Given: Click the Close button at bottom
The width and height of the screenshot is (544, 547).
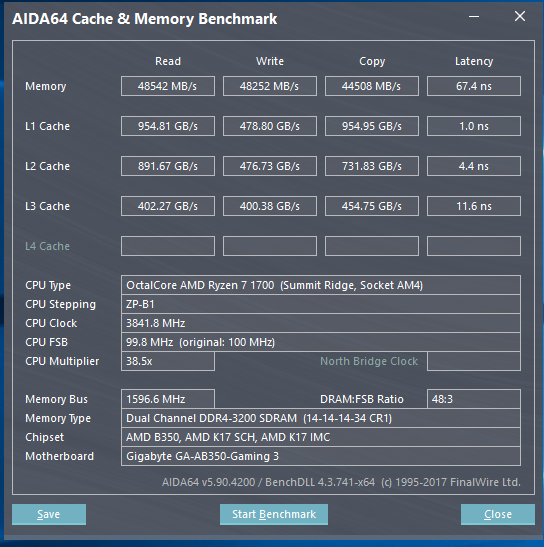Looking at the screenshot, I should click(498, 514).
